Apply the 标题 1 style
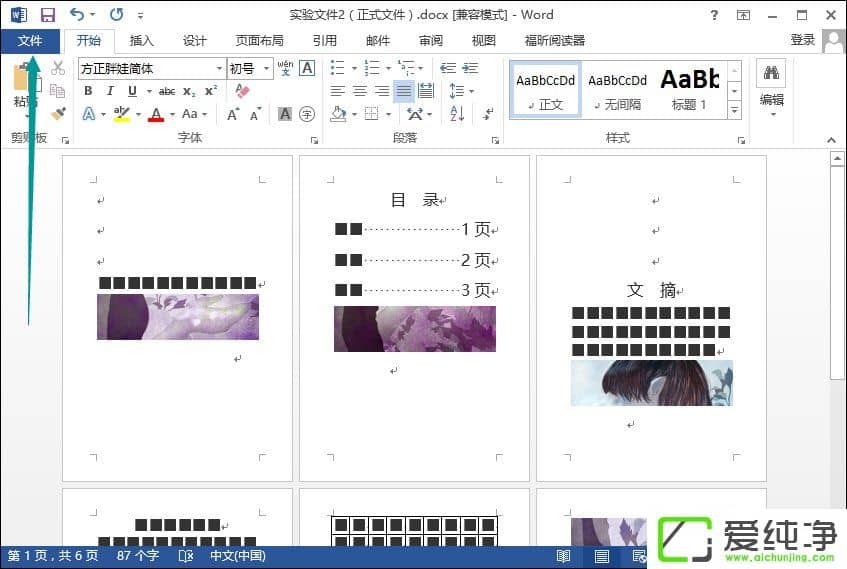Viewport: 847px width, 569px height. [689, 88]
